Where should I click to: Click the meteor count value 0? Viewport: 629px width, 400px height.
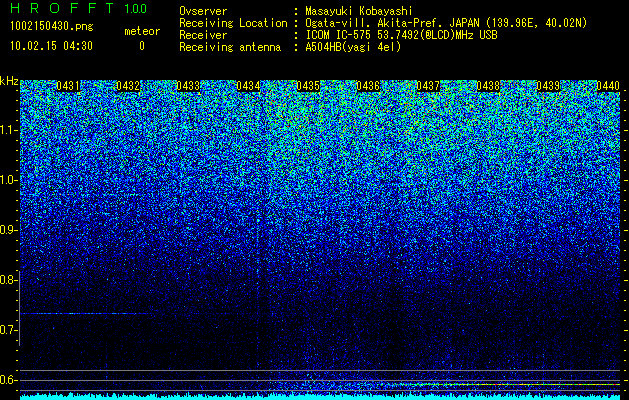(142, 46)
